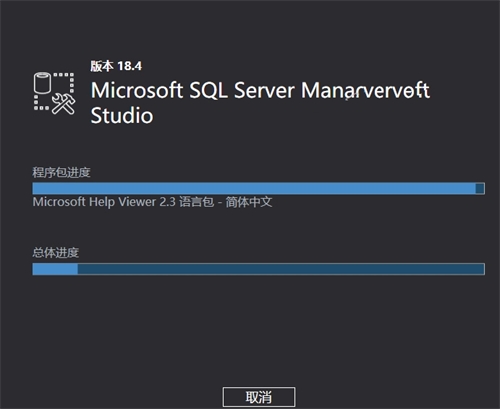500x409 pixels.
Task: Click the wrench and hammer tools icon
Action: coord(63,104)
